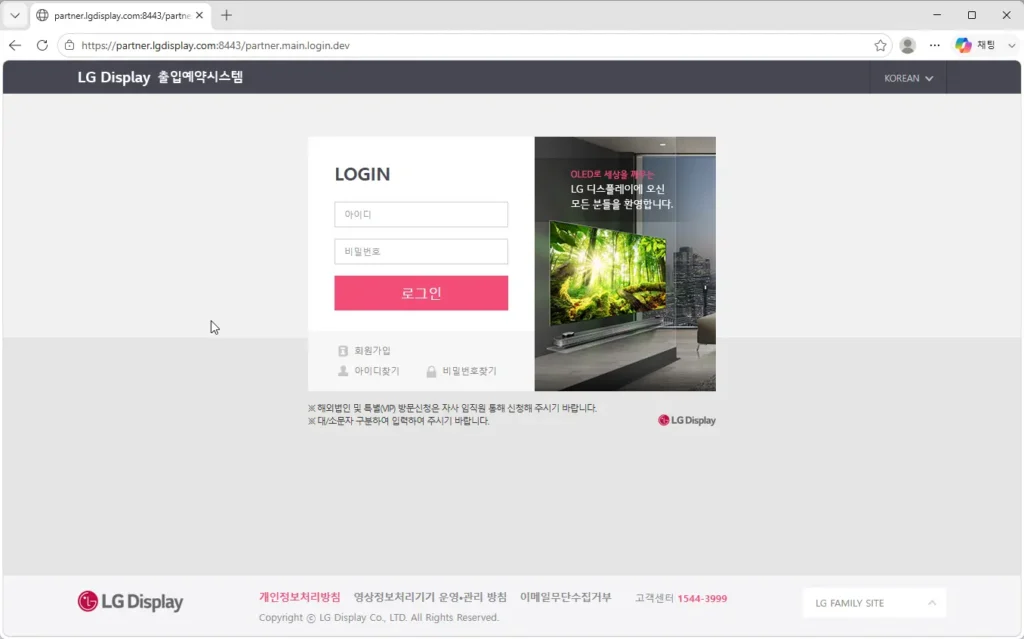Open the Copilot chat icon

(x=963, y=45)
